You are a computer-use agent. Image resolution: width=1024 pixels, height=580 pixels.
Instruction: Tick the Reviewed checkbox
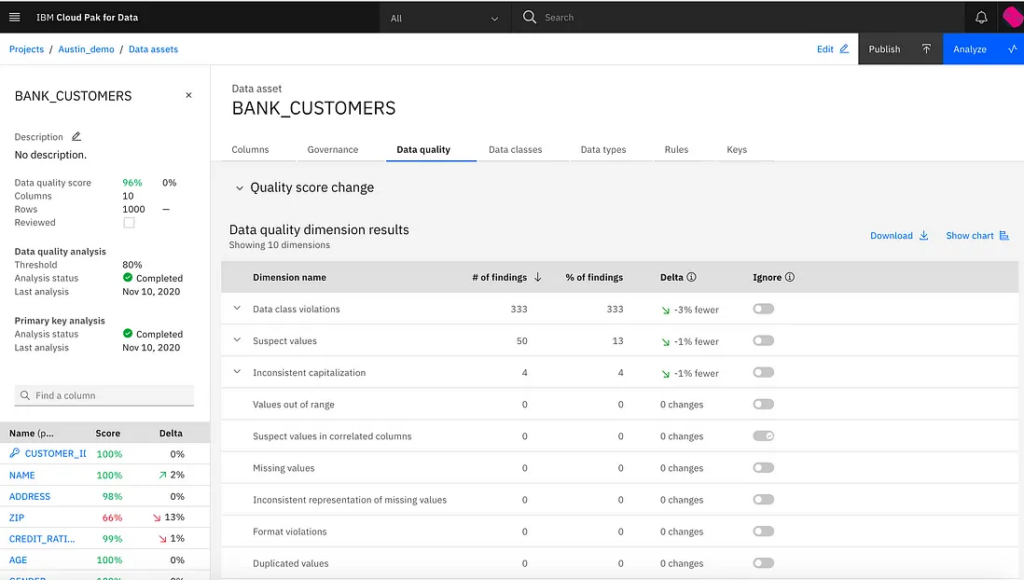[x=129, y=223]
